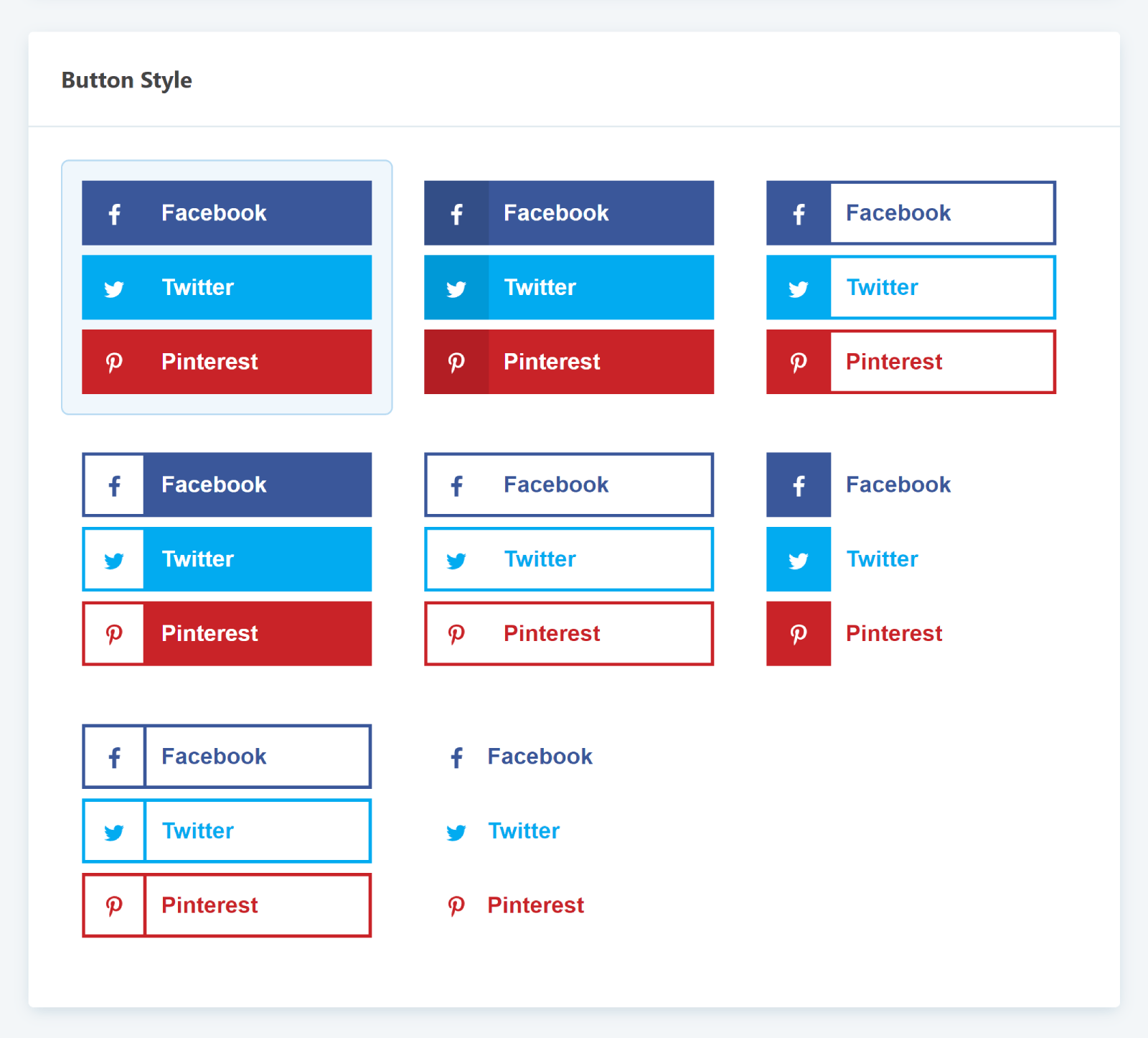Click the plain Facebook text link style
The width and height of the screenshot is (1148, 1038).
pyautogui.click(x=520, y=757)
